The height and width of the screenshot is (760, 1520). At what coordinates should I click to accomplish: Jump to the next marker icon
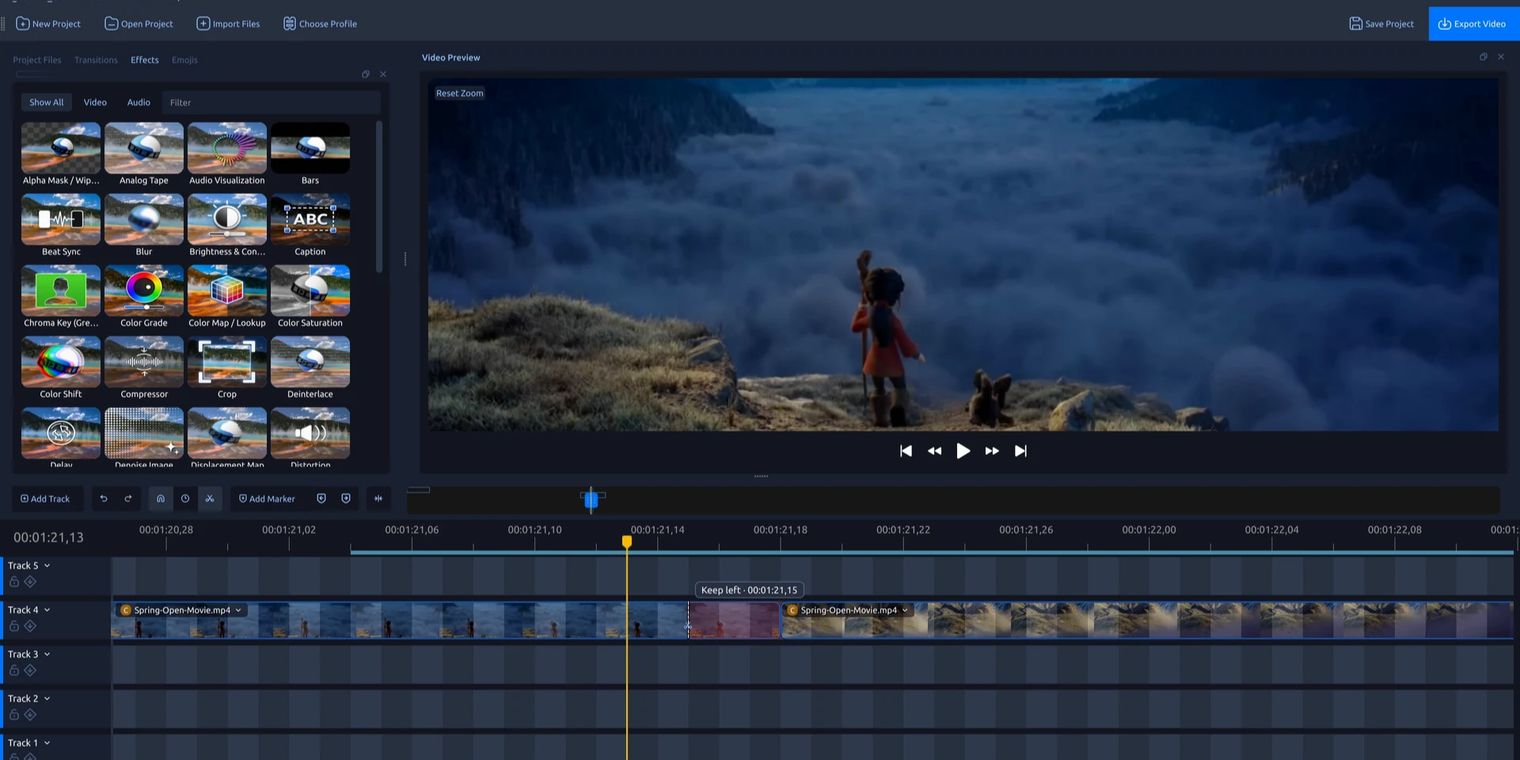pos(346,498)
